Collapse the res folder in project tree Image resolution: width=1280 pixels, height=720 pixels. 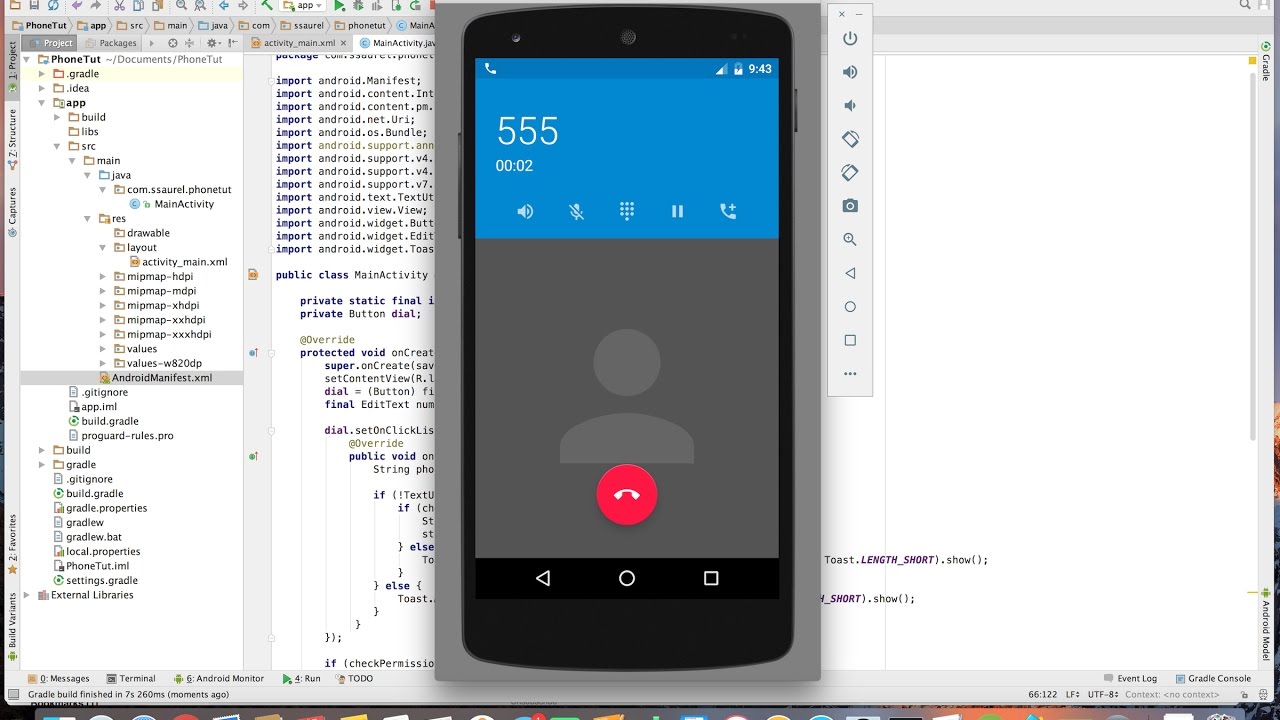pyautogui.click(x=88, y=219)
